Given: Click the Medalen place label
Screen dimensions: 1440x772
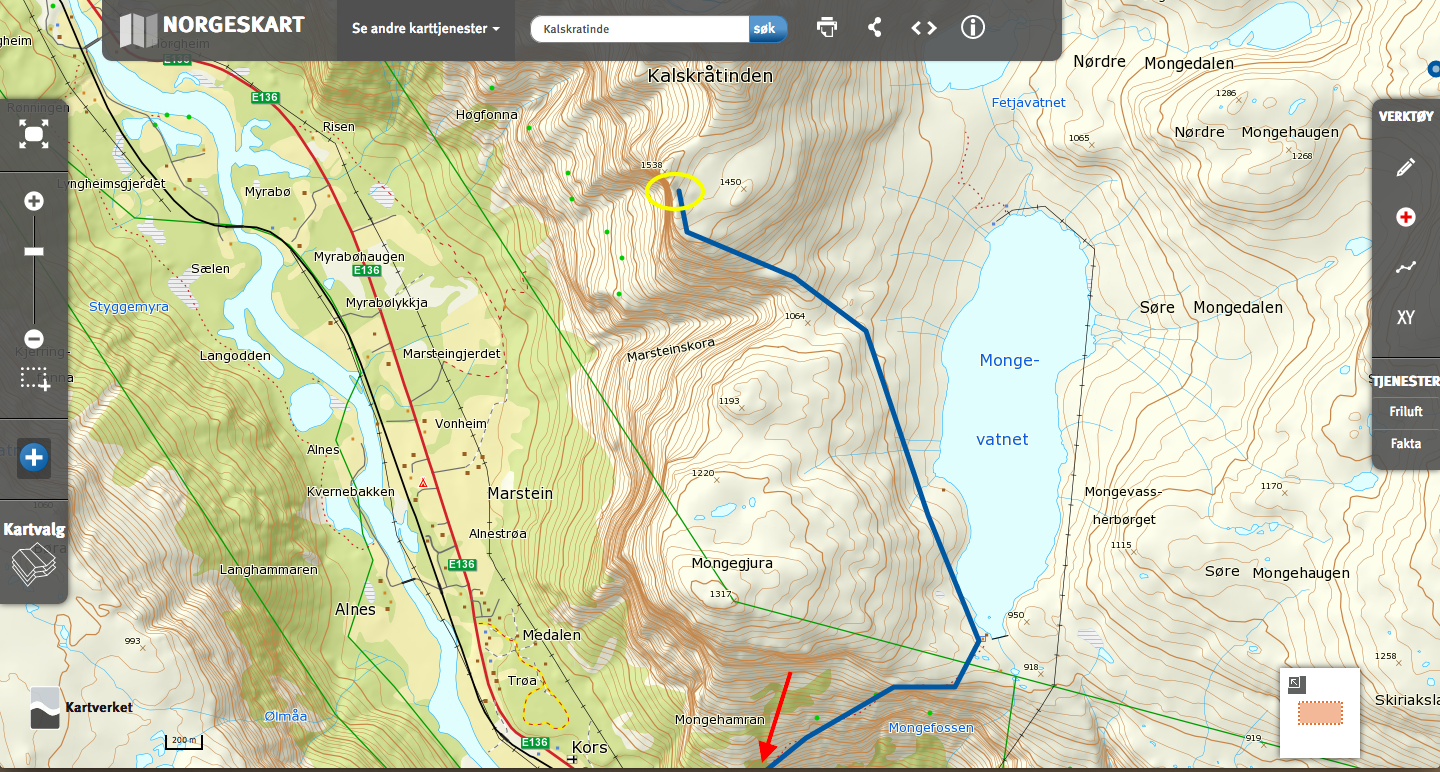Looking at the screenshot, I should (x=551, y=635).
